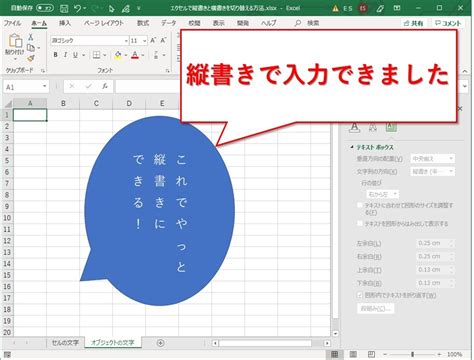Click the phonetic guide (furigana) icon
Viewport: 474px width, 360px height.
coord(156,55)
